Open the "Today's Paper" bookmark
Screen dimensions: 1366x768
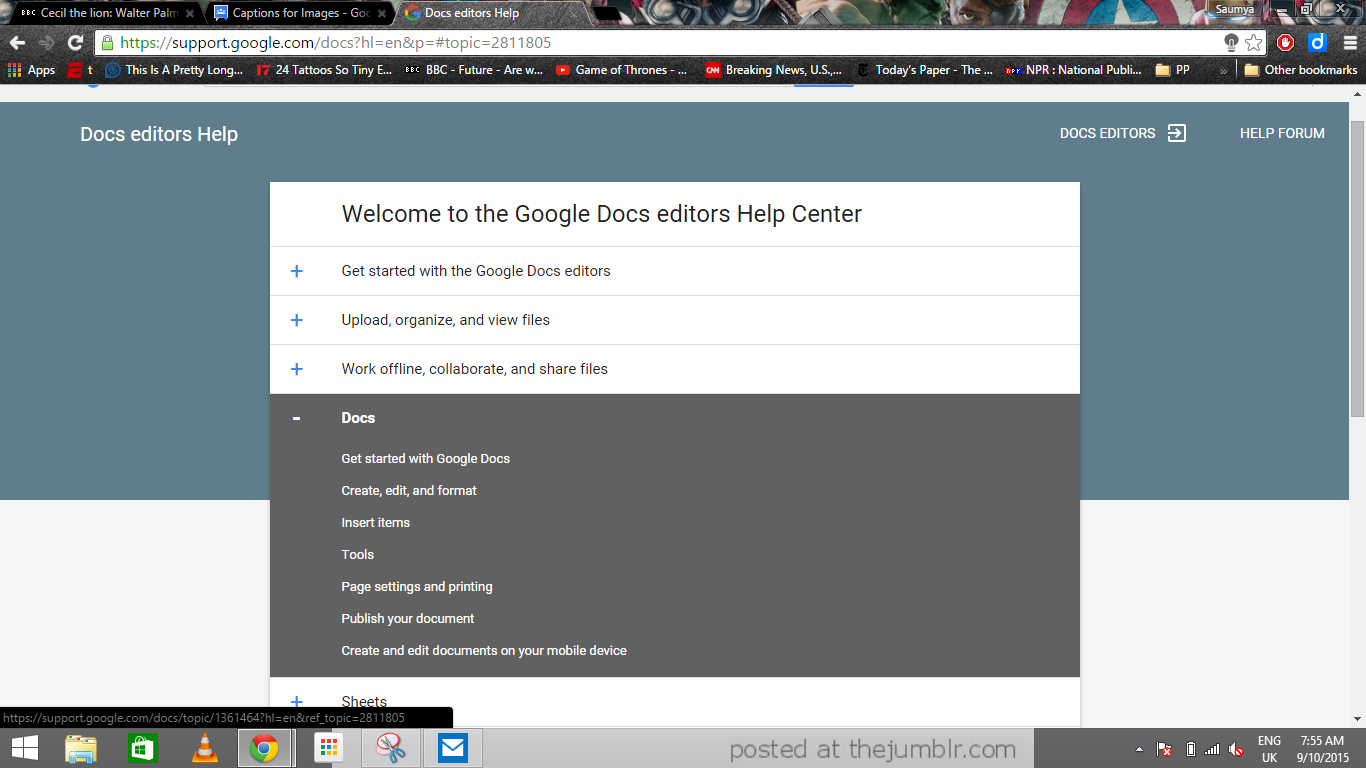[925, 70]
